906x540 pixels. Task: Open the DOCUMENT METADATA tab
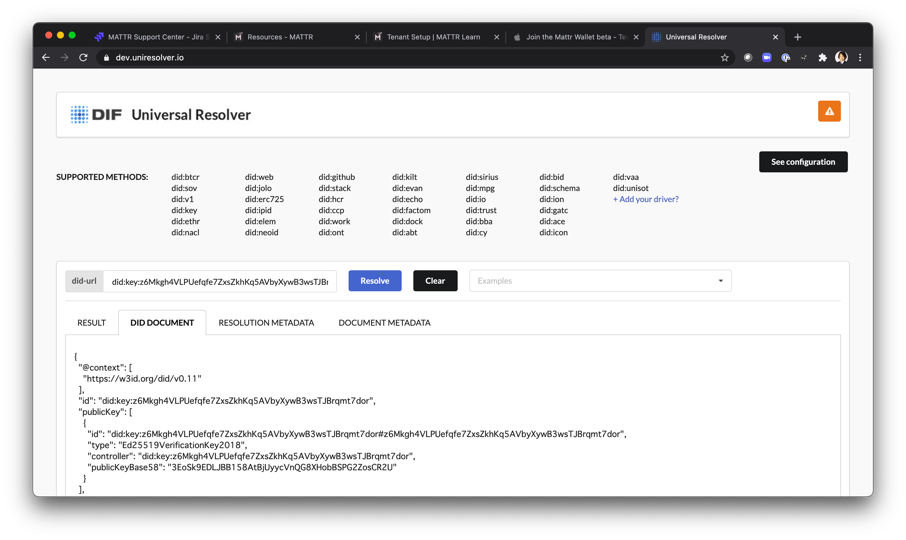point(384,323)
